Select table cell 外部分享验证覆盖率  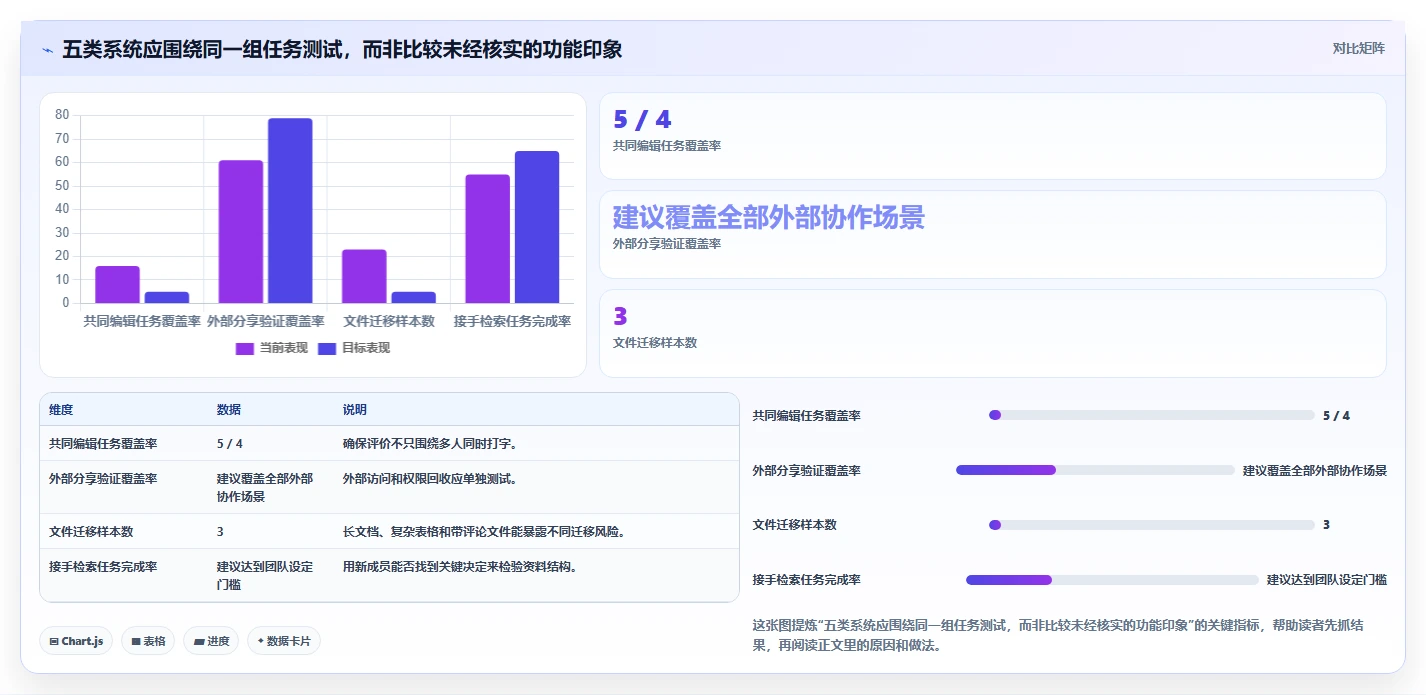tap(103, 479)
